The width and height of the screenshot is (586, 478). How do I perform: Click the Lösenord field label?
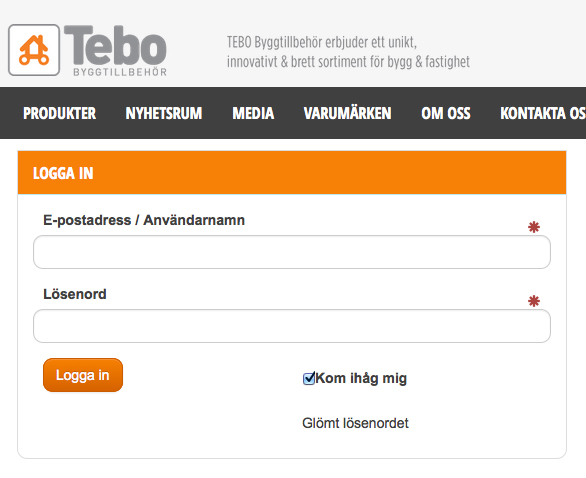pos(75,294)
